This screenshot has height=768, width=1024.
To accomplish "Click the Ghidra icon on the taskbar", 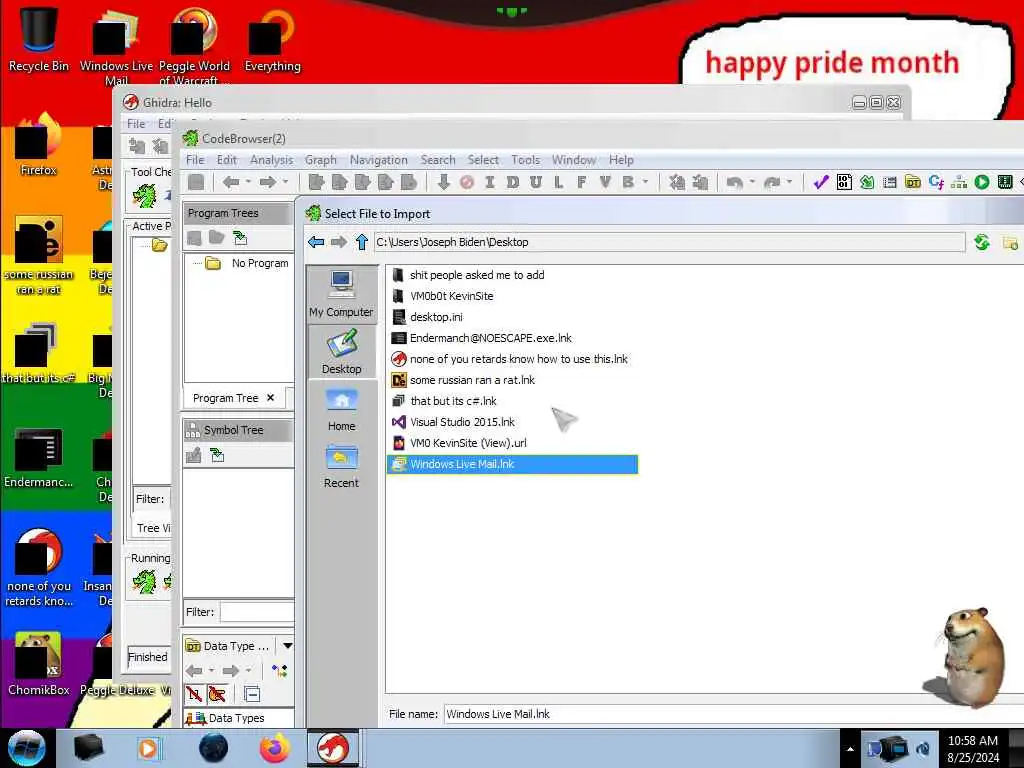I will 333,748.
